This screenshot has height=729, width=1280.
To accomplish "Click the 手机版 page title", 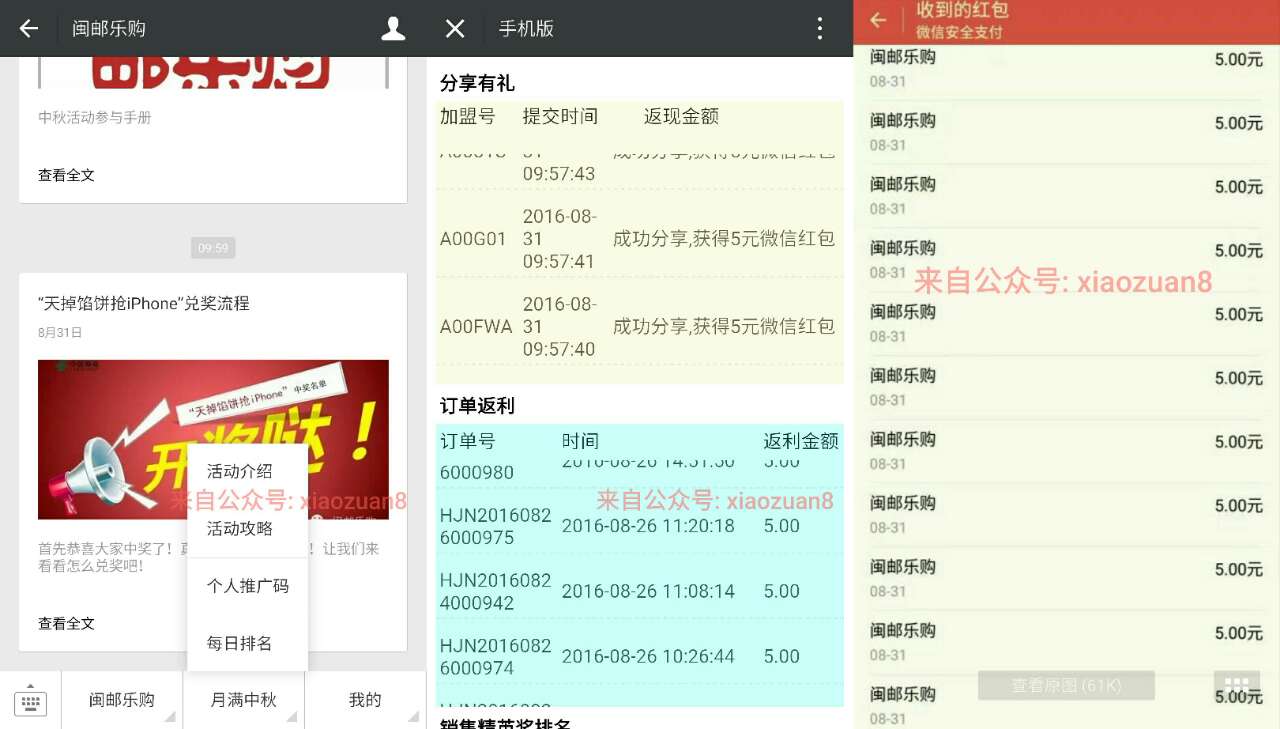I will [527, 29].
